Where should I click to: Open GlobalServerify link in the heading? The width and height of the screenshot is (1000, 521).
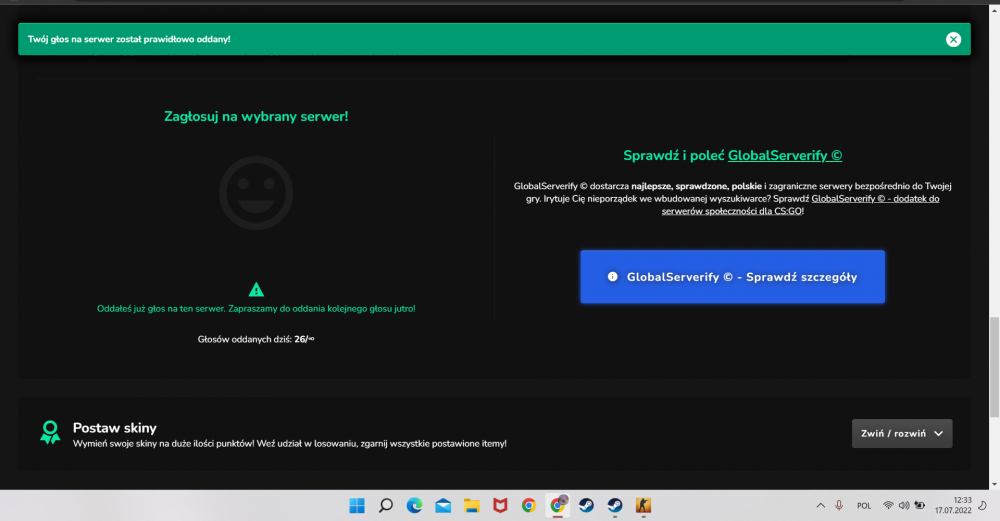click(784, 156)
